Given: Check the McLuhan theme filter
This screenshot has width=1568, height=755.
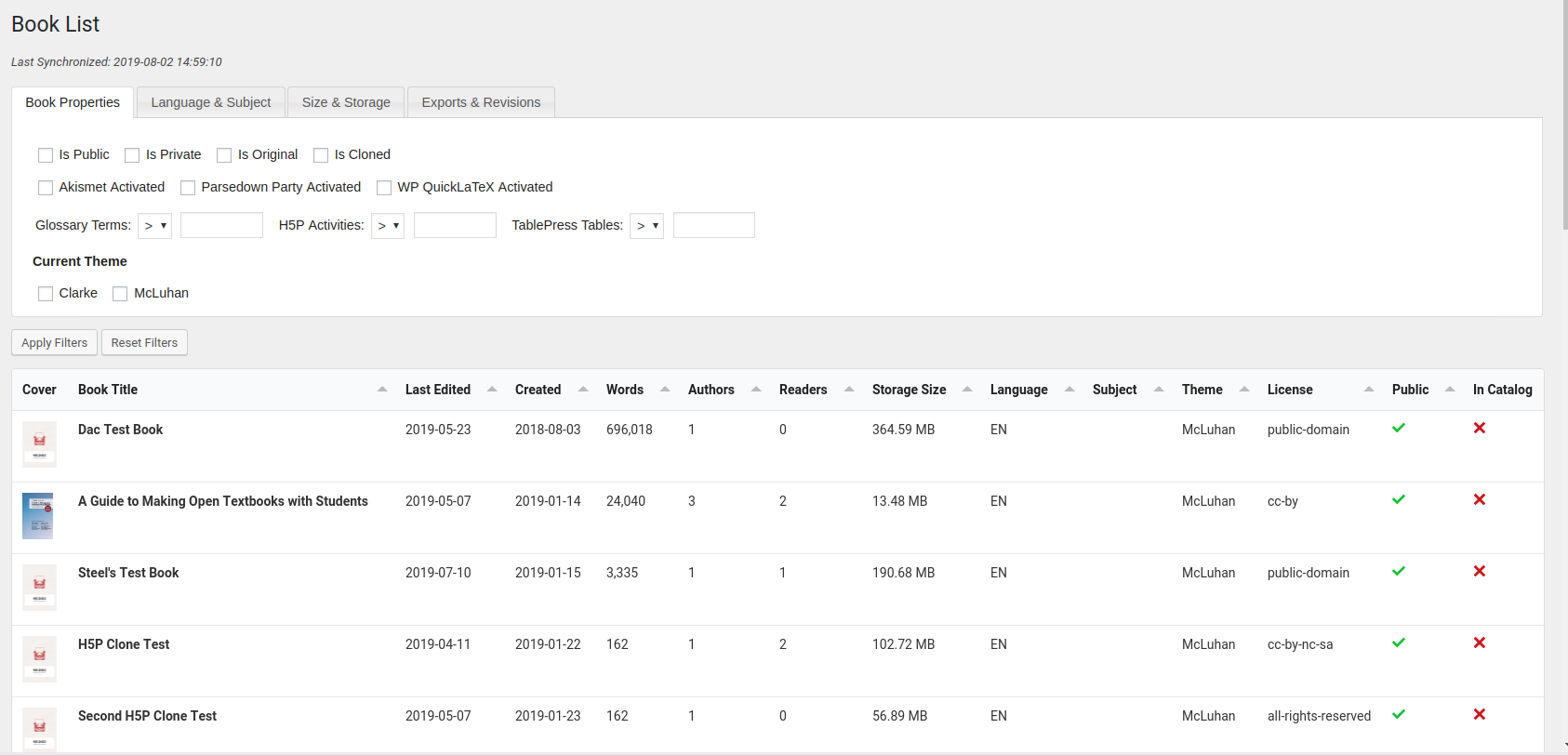Looking at the screenshot, I should click(x=120, y=294).
